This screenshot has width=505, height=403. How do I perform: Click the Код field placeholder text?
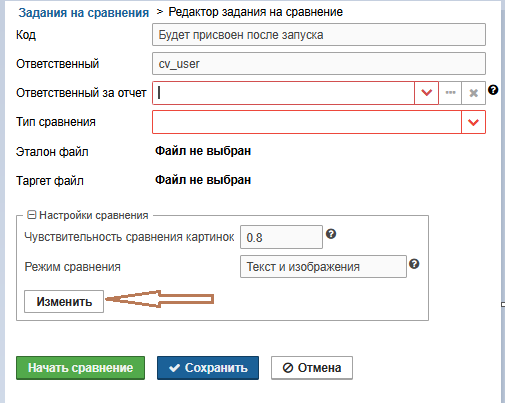click(x=241, y=35)
